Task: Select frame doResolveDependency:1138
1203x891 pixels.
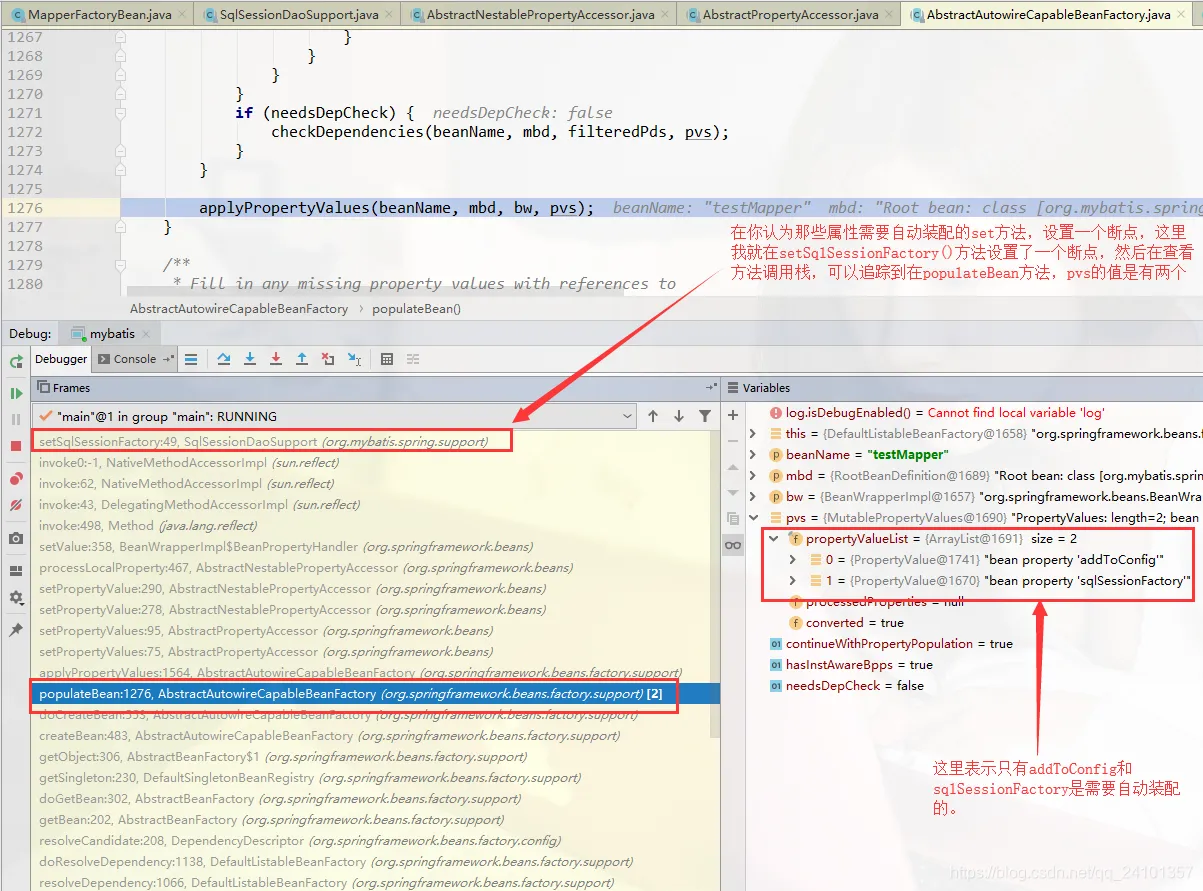Action: point(374,861)
